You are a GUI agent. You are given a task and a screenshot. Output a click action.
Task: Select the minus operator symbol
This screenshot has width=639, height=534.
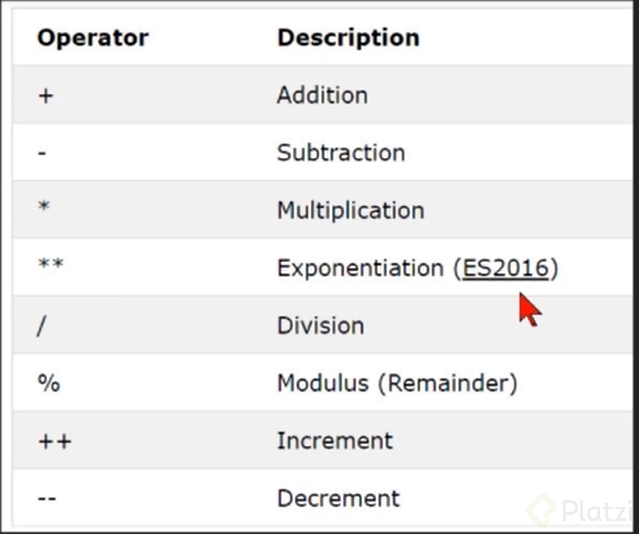coord(42,153)
